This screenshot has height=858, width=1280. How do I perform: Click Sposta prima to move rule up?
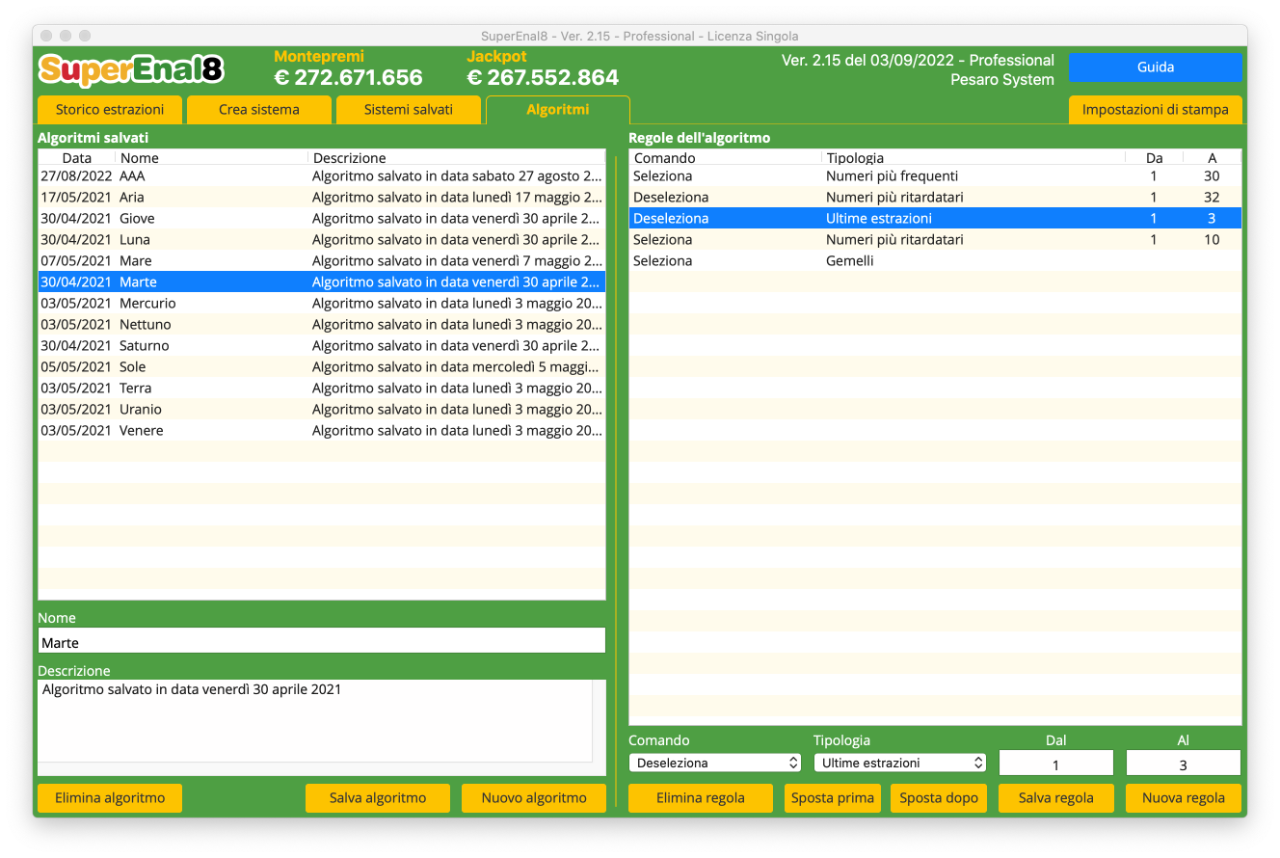(833, 798)
